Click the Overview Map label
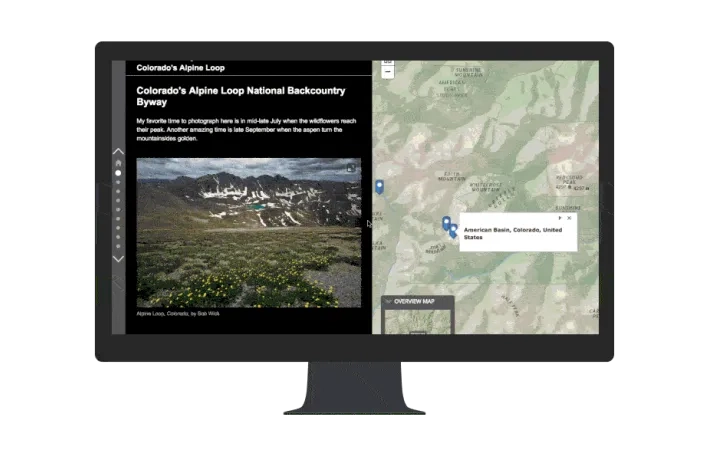Viewport: 720px width, 460px height. point(414,301)
